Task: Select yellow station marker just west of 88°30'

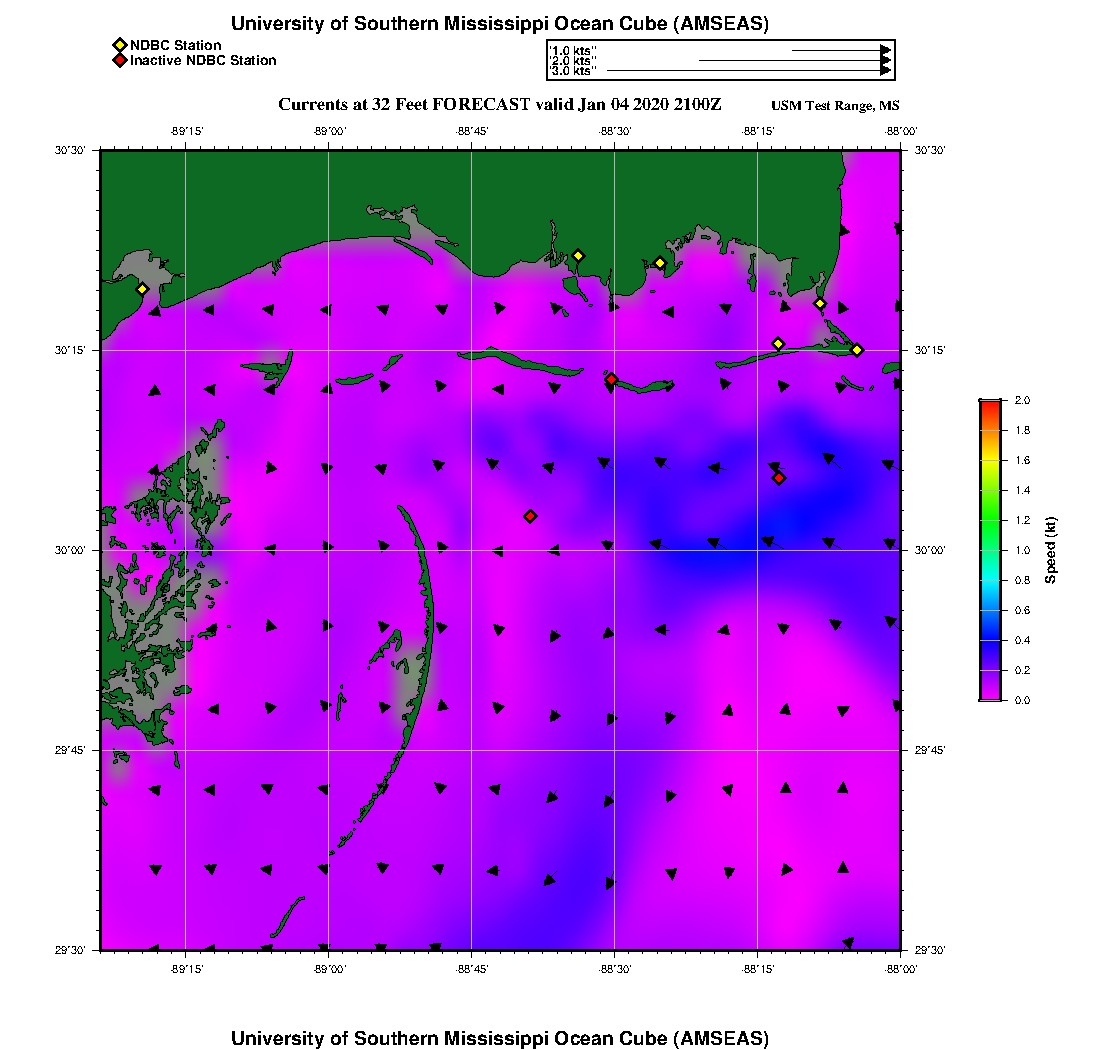Action: [577, 255]
